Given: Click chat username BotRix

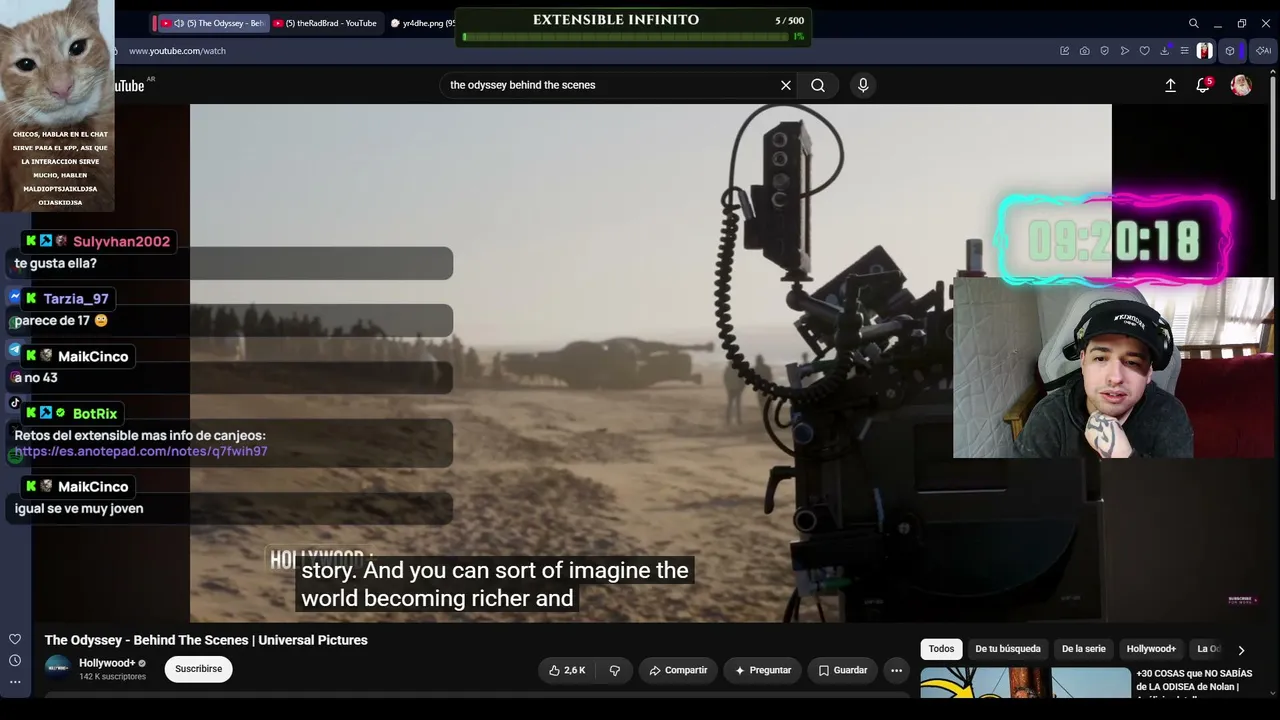Looking at the screenshot, I should pyautogui.click(x=95, y=413).
